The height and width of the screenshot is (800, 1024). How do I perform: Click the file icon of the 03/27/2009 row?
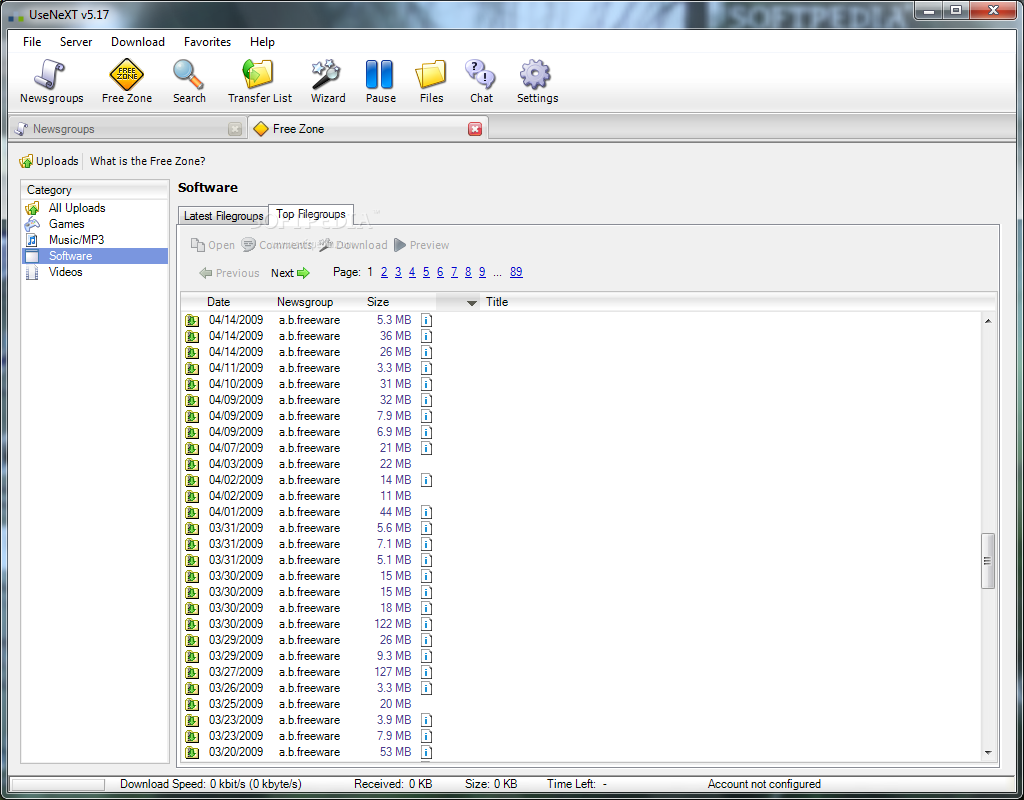click(192, 672)
